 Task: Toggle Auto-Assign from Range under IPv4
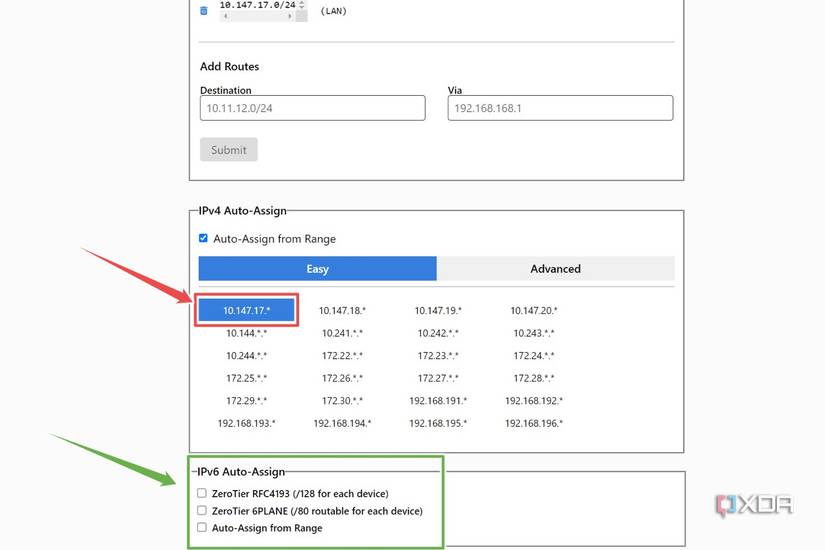(x=204, y=239)
